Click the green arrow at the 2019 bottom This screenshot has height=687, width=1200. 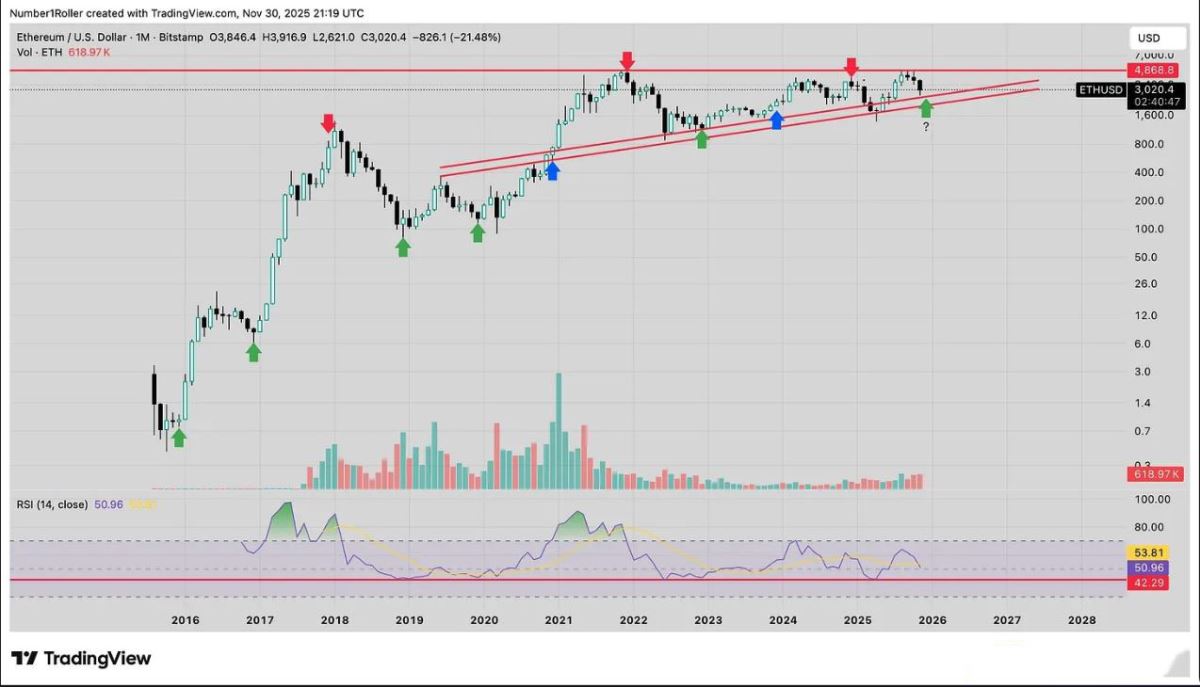point(402,246)
